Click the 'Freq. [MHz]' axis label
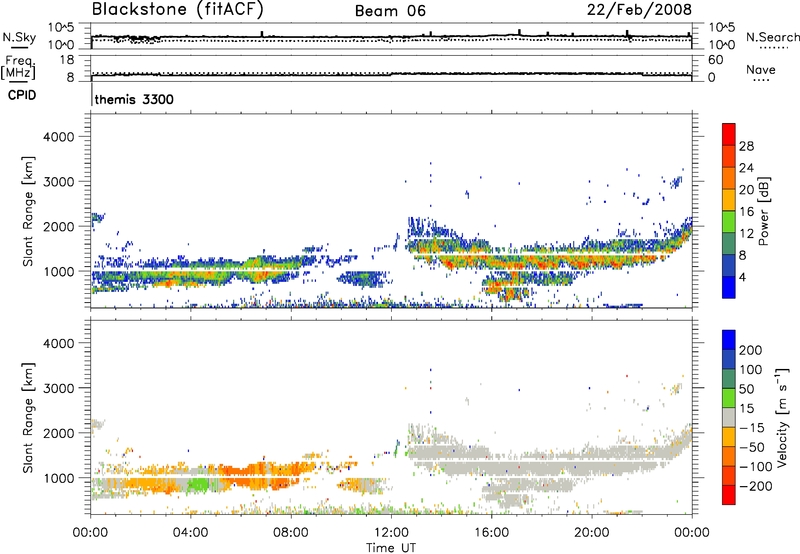800x554 pixels. (x=19, y=68)
